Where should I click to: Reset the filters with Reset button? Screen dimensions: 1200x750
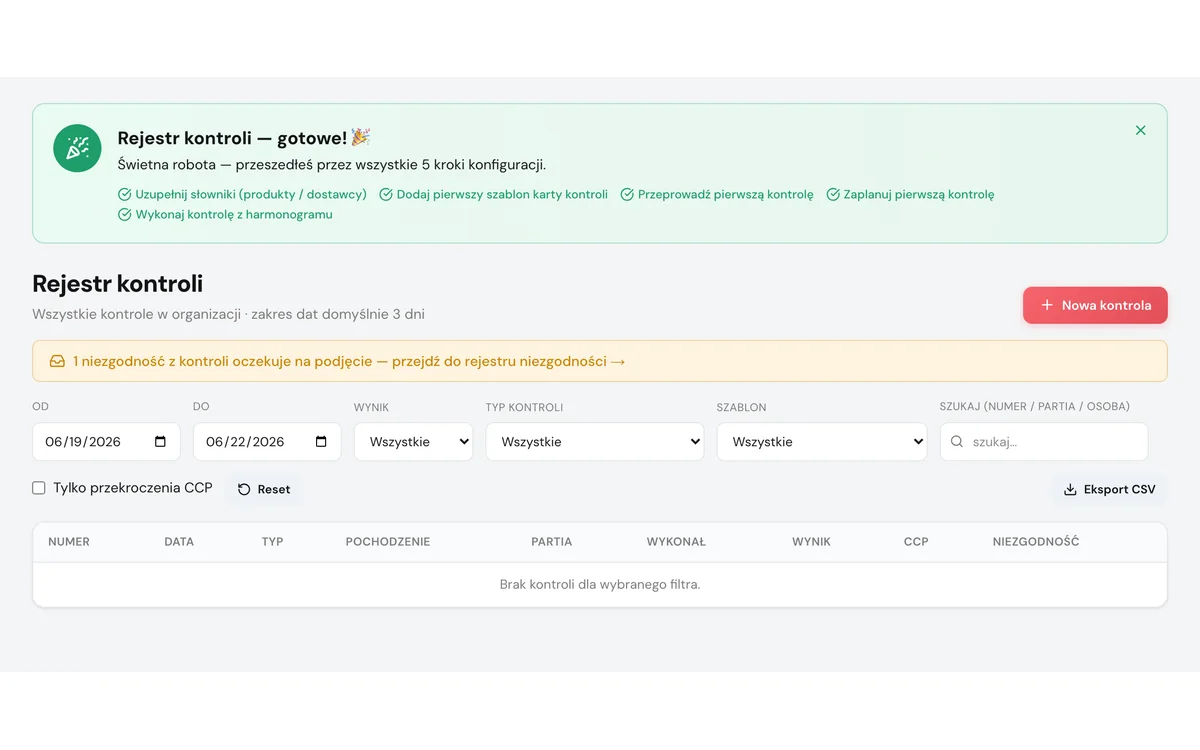click(264, 489)
